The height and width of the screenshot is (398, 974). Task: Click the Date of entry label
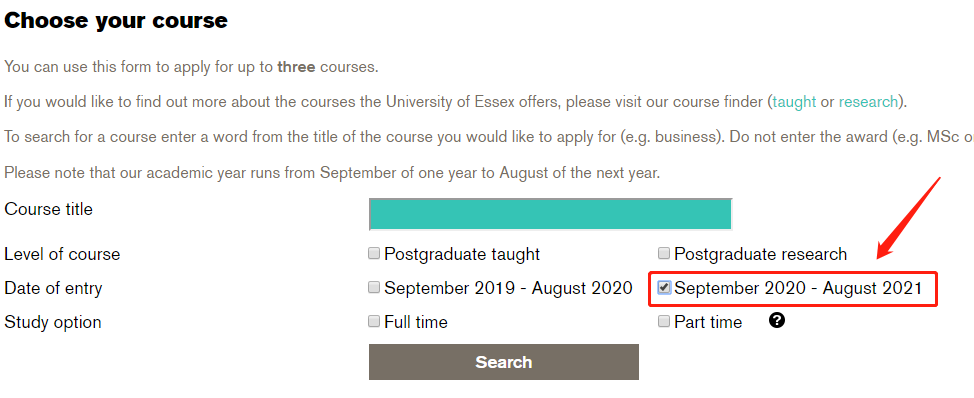click(x=53, y=289)
